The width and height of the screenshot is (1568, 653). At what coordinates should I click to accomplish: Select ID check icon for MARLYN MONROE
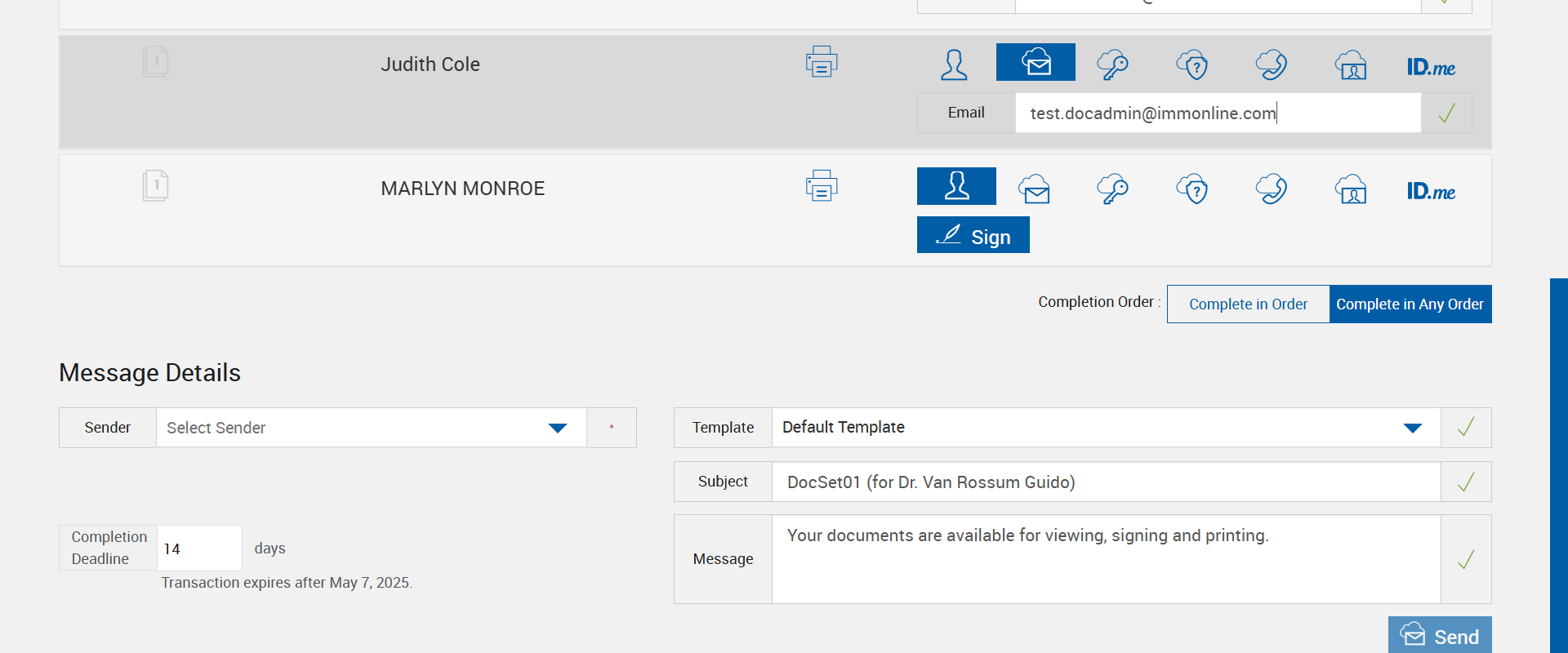point(1351,189)
